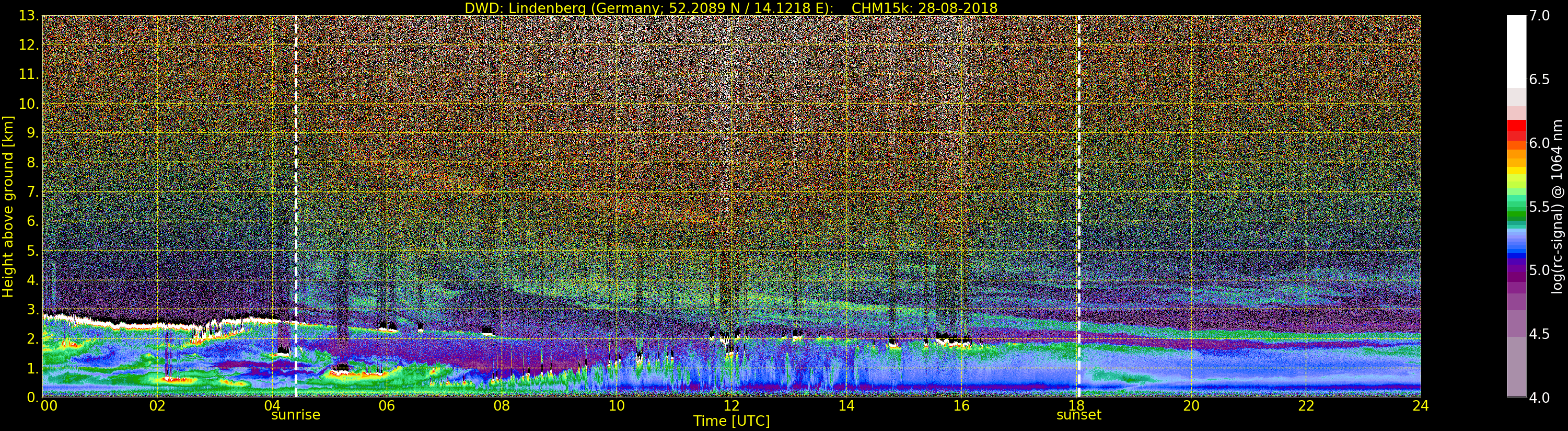This screenshot has height=431, width=1568.
Task: Click the '10' time tick label
Action: point(617,406)
